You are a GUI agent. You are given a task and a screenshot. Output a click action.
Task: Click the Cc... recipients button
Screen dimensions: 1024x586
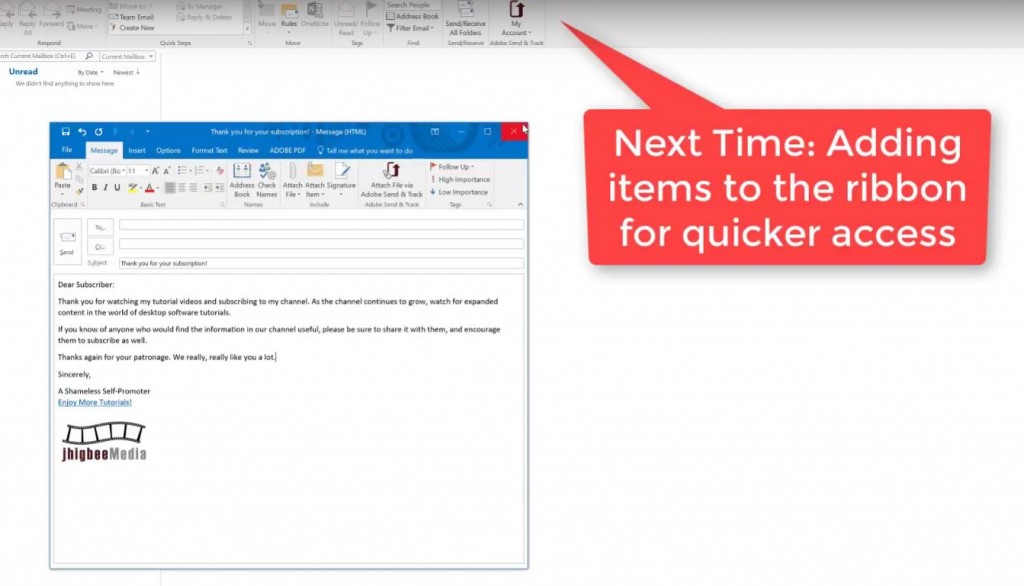100,246
